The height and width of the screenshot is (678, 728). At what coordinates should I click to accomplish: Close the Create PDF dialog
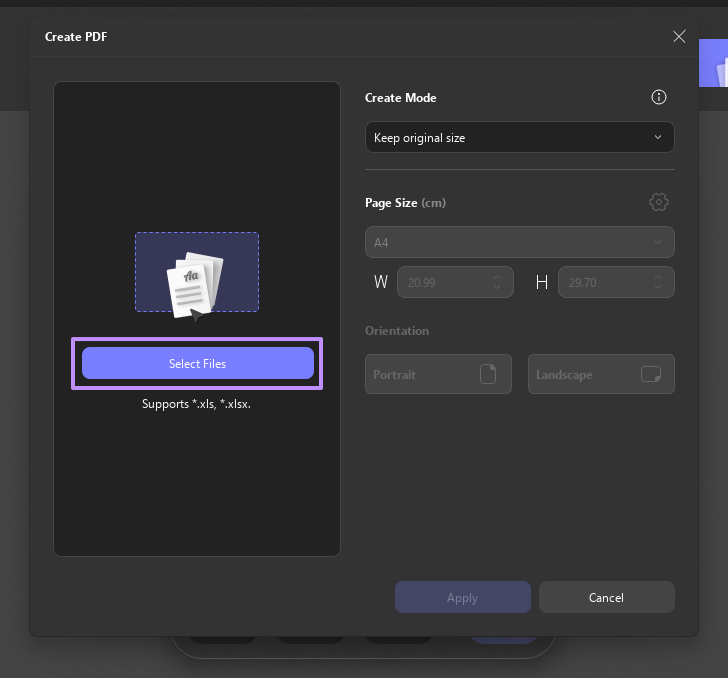(x=679, y=36)
